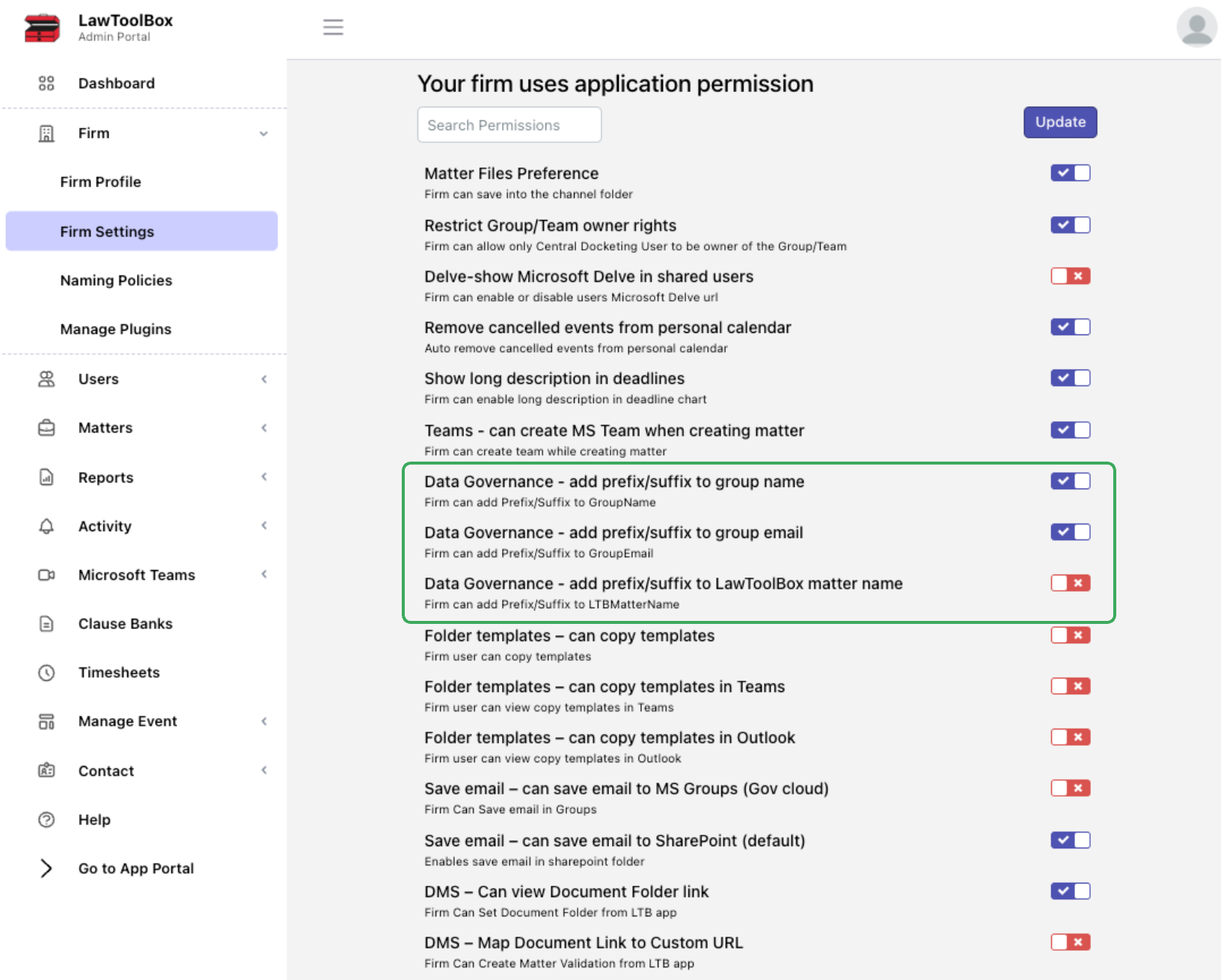
Task: Toggle Show long description in deadlines
Action: tap(1070, 378)
